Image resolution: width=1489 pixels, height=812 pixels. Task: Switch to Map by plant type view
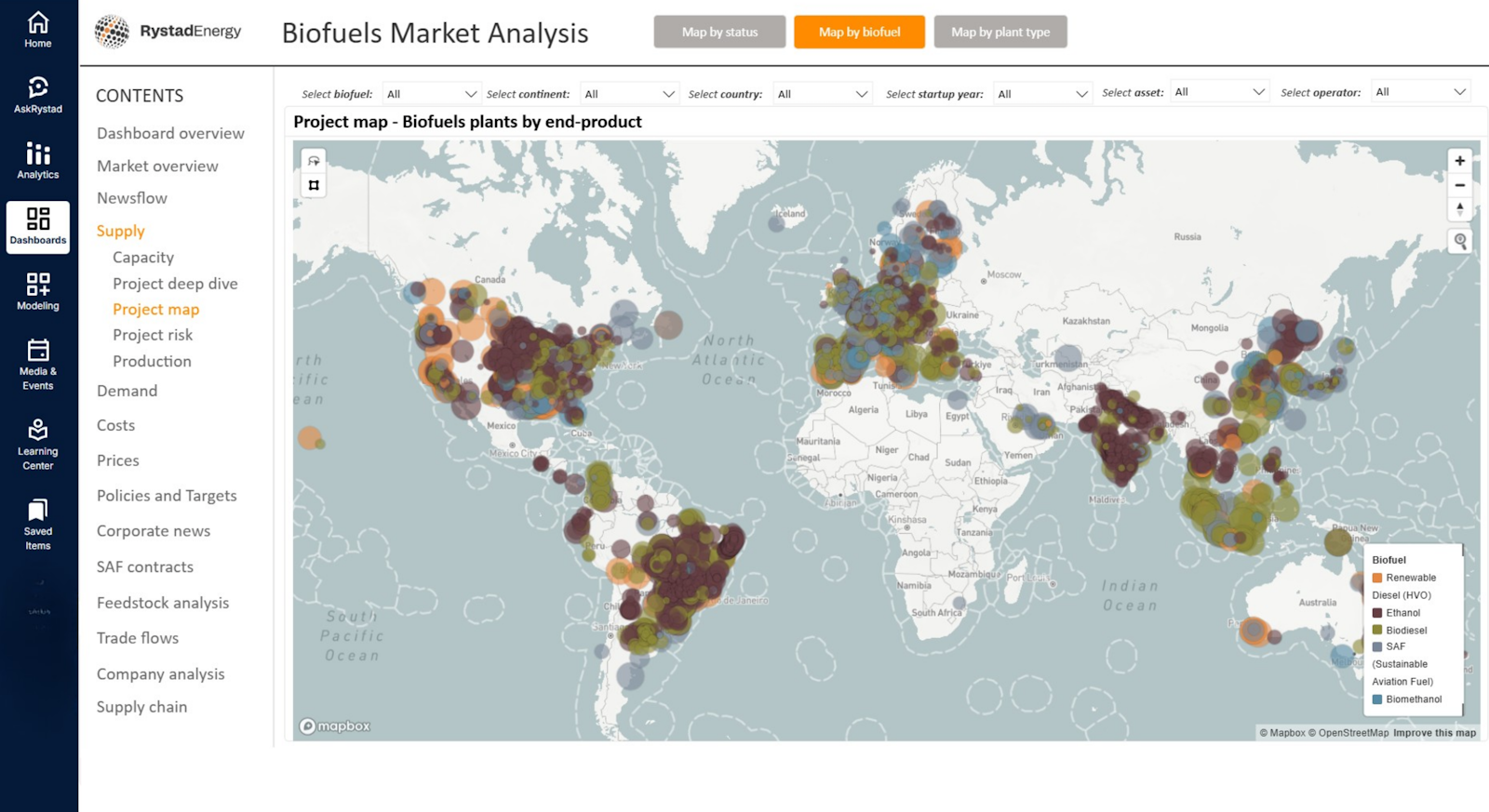1000,32
